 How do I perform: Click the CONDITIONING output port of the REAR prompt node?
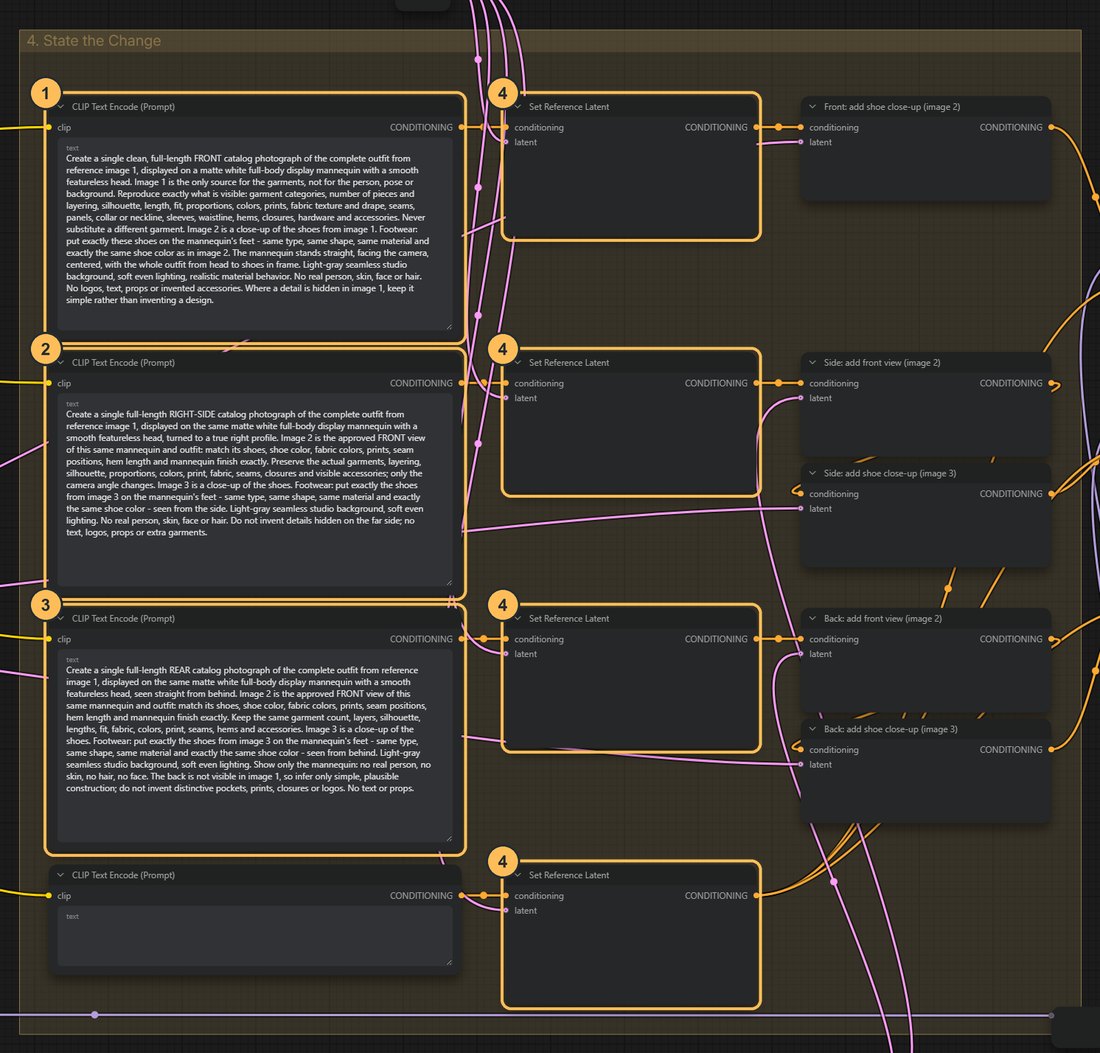pyautogui.click(x=462, y=639)
